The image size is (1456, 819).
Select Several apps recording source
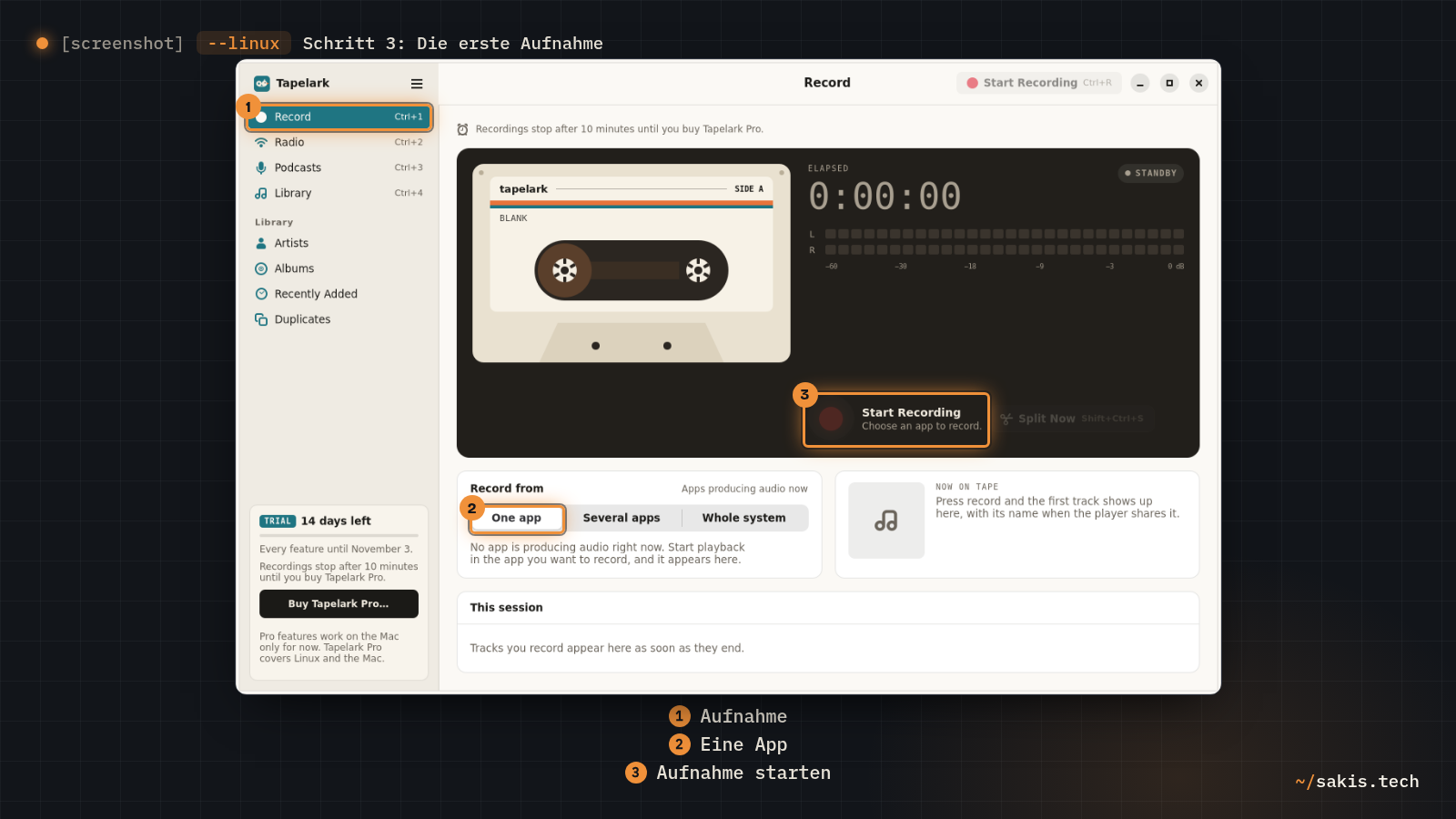[622, 518]
